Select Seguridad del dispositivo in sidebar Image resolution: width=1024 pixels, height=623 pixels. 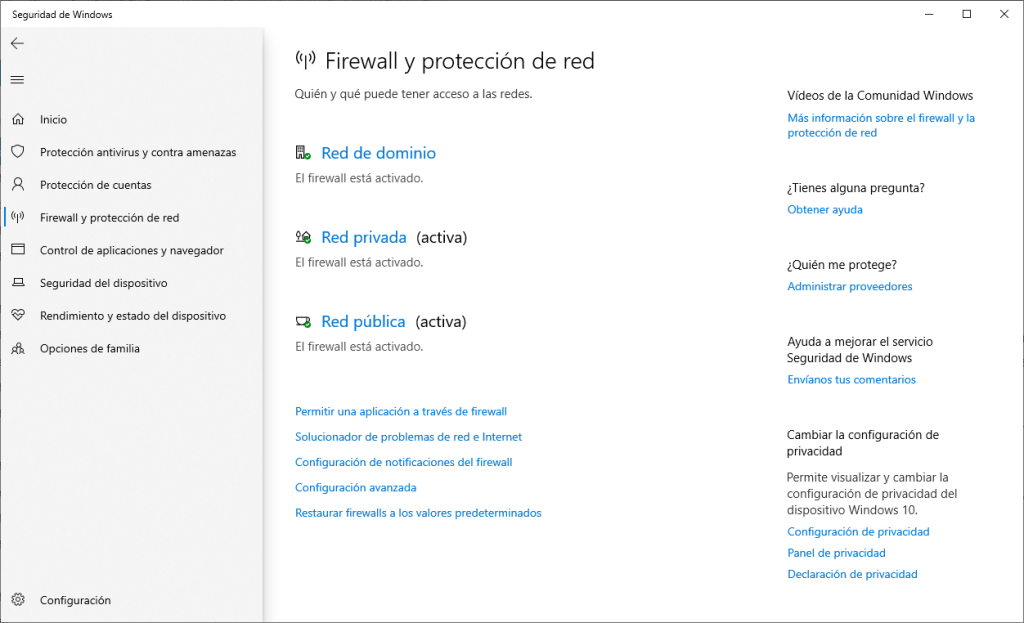pos(103,283)
